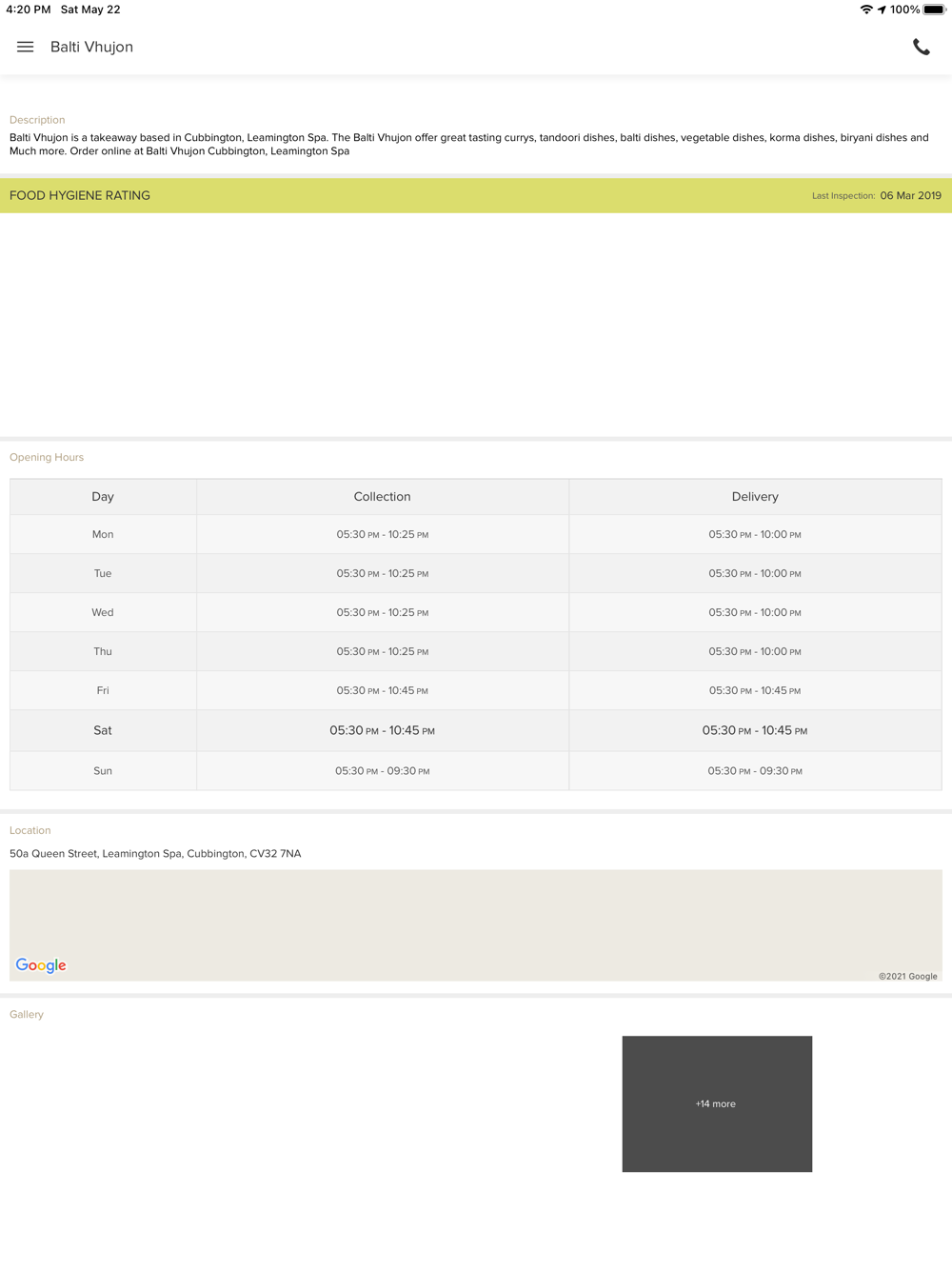The image size is (952, 1270).
Task: Tap the Gallery heading
Action: pyautogui.click(x=27, y=1015)
